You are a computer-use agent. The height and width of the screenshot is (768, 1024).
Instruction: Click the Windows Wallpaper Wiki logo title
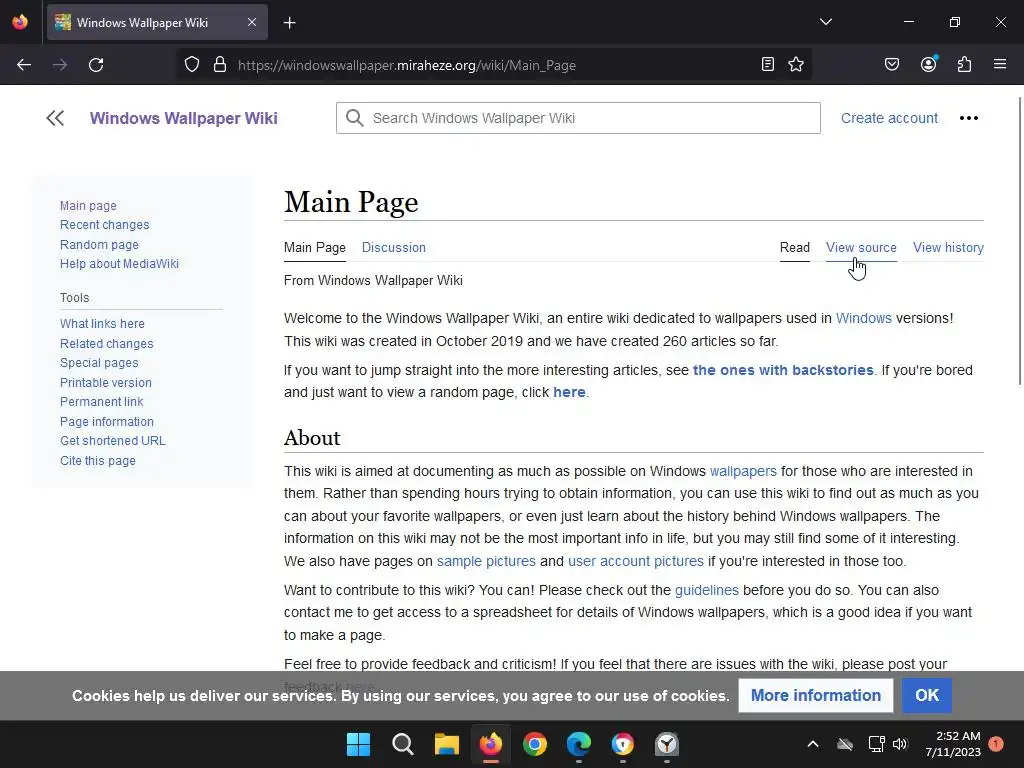184,118
